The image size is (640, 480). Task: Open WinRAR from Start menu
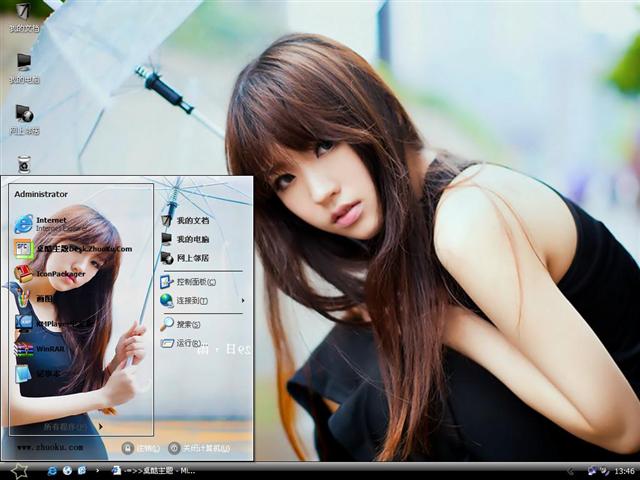click(x=40, y=349)
